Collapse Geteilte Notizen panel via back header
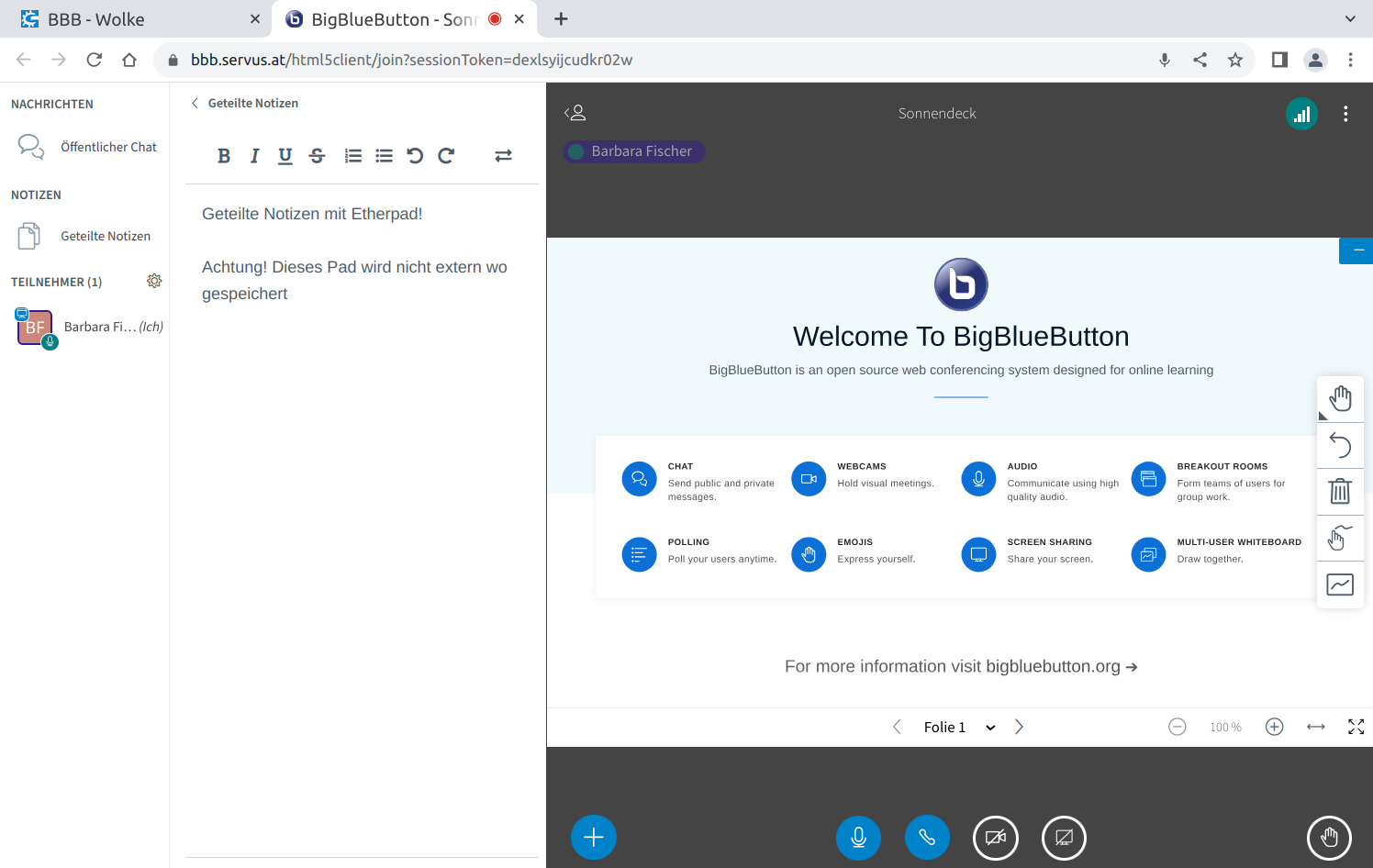Image resolution: width=1373 pixels, height=868 pixels. 245,104
